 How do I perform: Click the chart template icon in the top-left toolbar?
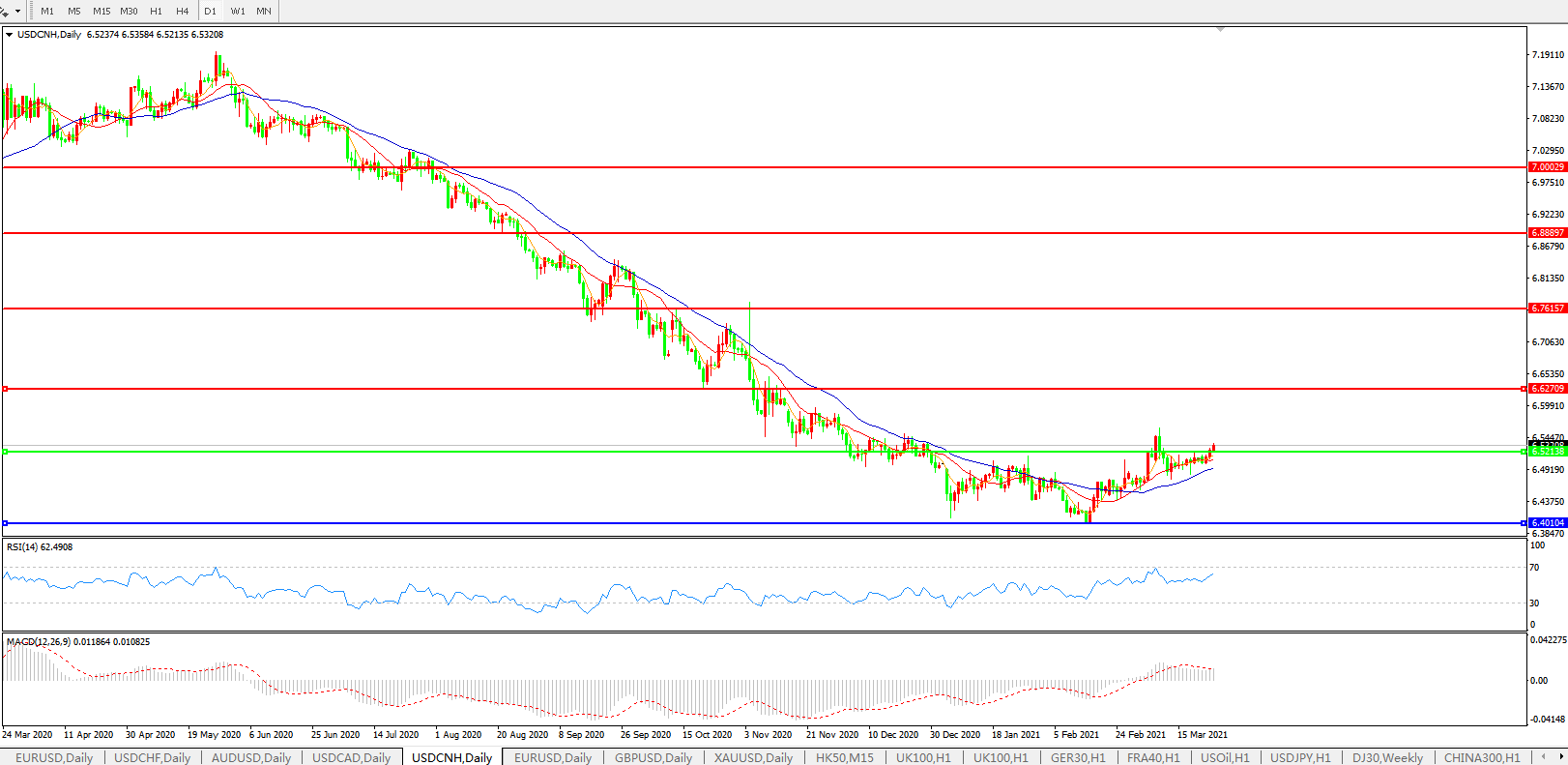click(5, 11)
